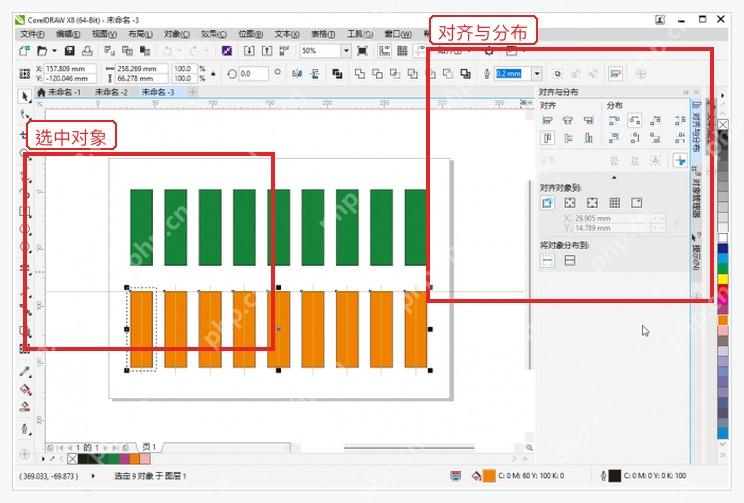Click the New document icon
This screenshot has height=503, width=744.
(24, 50)
